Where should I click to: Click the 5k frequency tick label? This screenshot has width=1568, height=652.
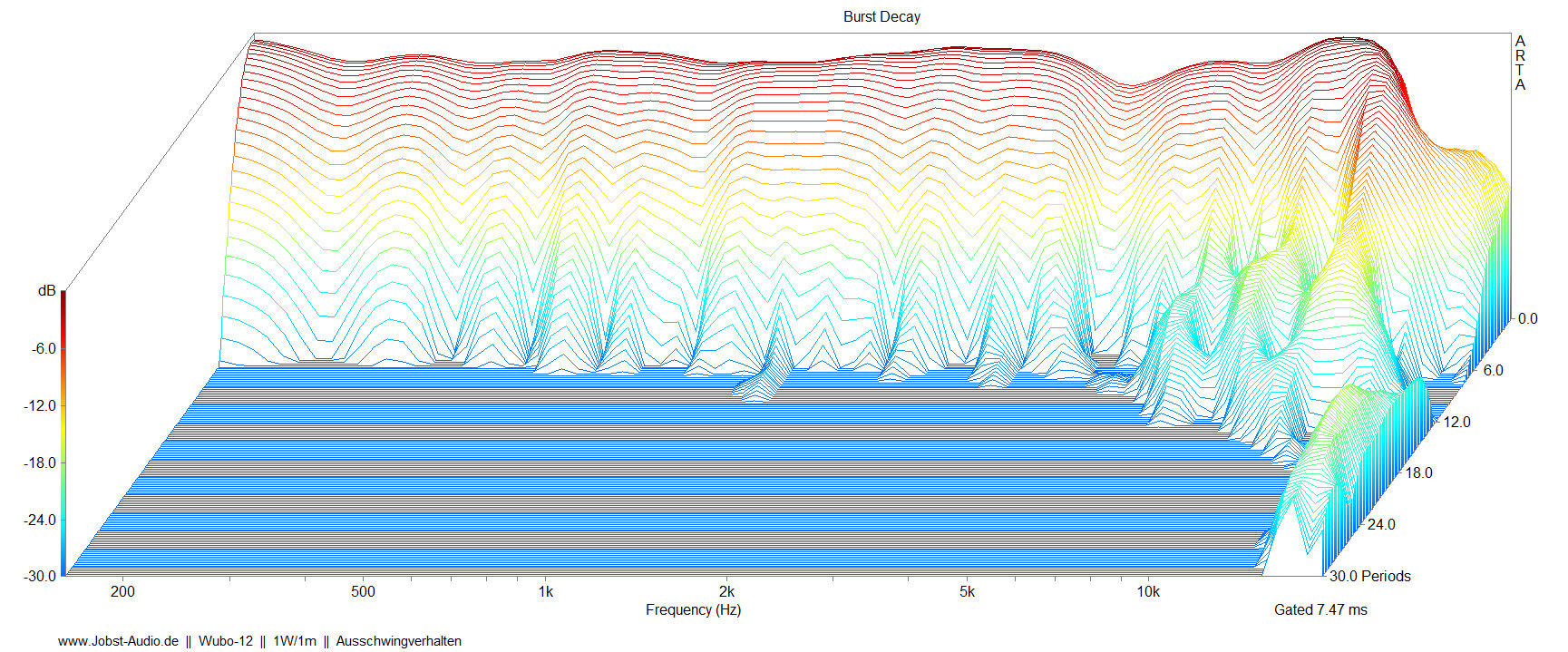(x=967, y=591)
